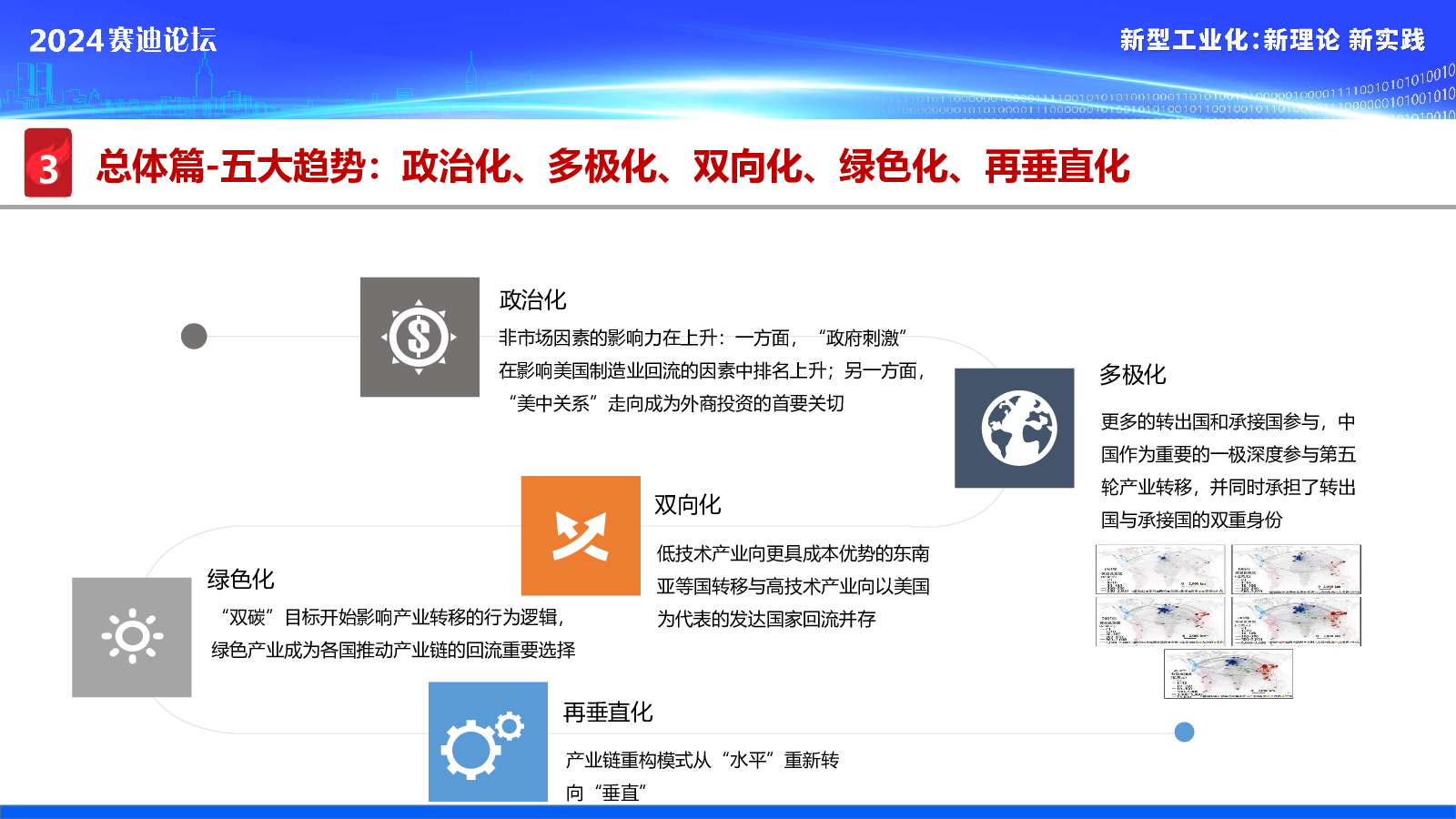This screenshot has height=819, width=1456.
Task: Open the top-left world map thumbnail
Action: tap(1159, 569)
